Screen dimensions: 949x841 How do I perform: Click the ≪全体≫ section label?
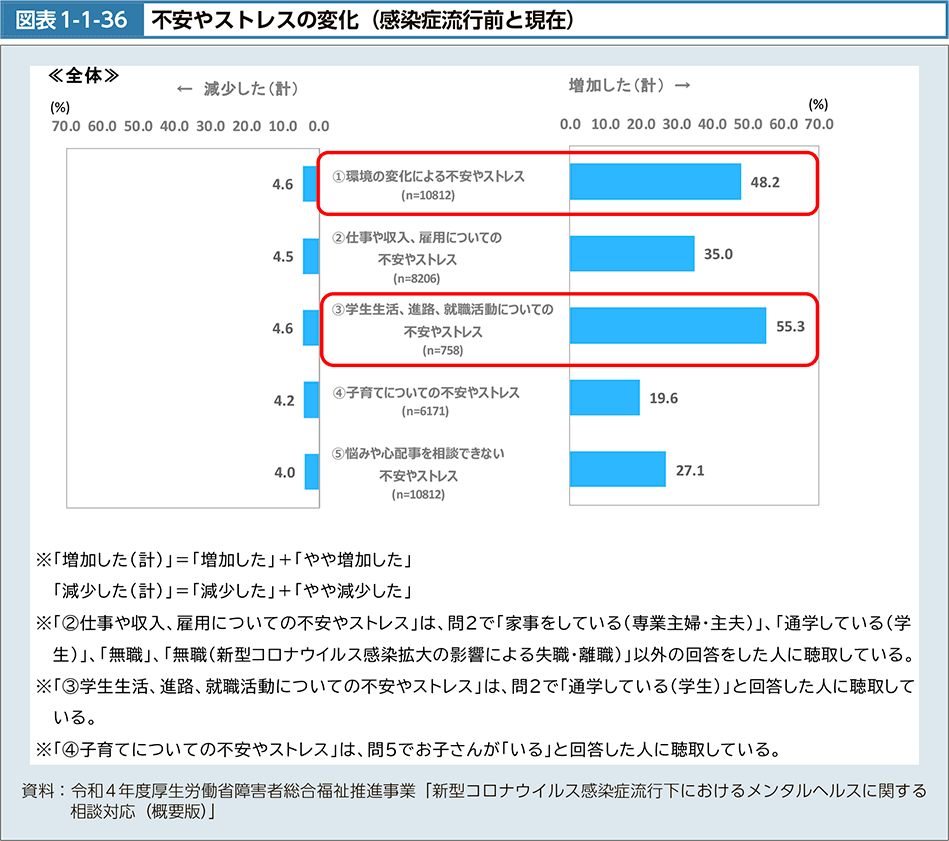pos(84,77)
